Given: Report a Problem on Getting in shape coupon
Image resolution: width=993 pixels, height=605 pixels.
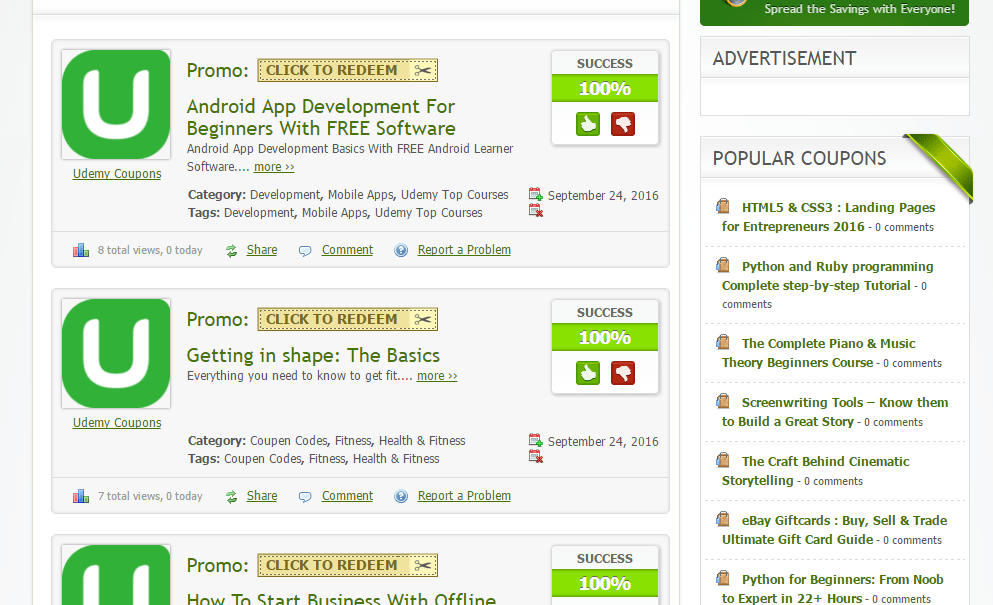Looking at the screenshot, I should click(464, 495).
